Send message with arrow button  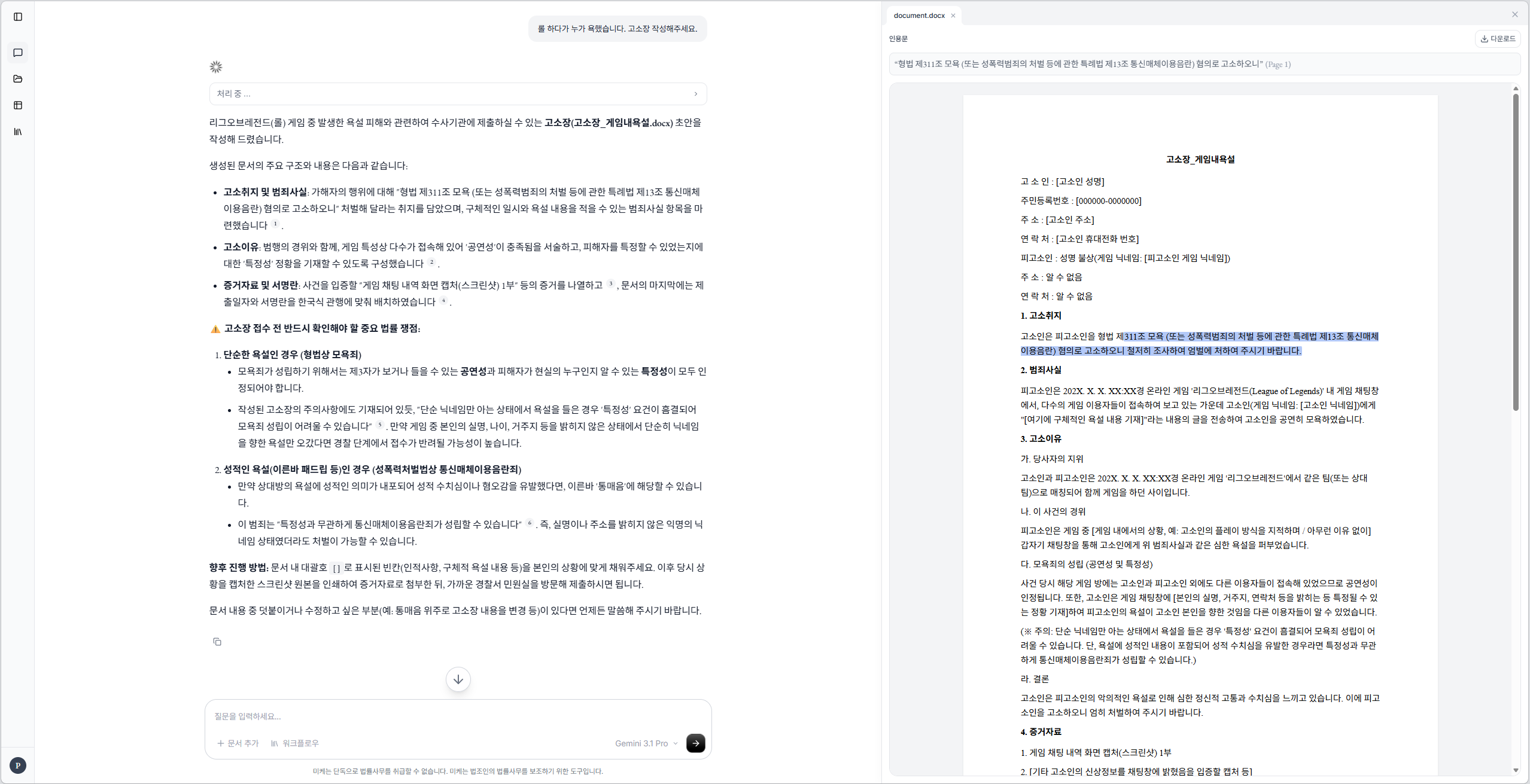click(695, 743)
